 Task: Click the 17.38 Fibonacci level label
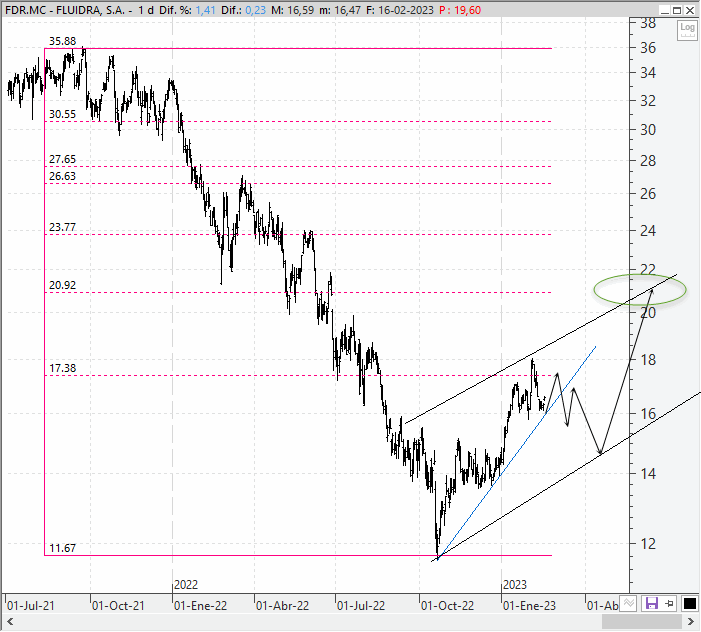pyautogui.click(x=63, y=368)
